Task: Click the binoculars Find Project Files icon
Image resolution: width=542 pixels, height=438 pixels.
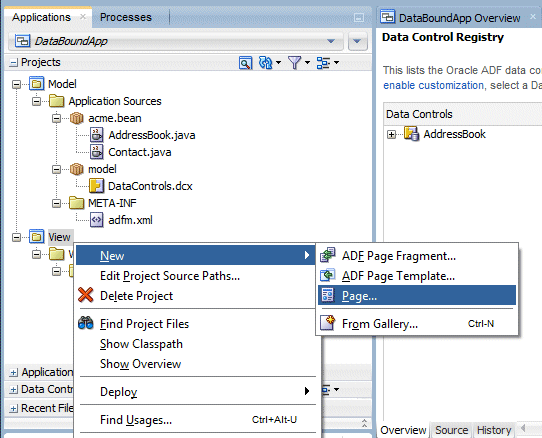Action: click(x=85, y=323)
